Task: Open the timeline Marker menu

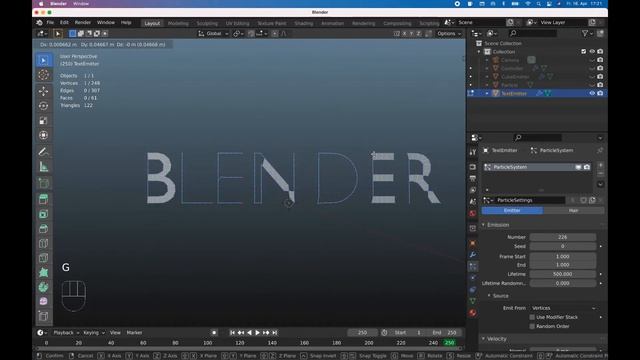Action: click(x=134, y=333)
